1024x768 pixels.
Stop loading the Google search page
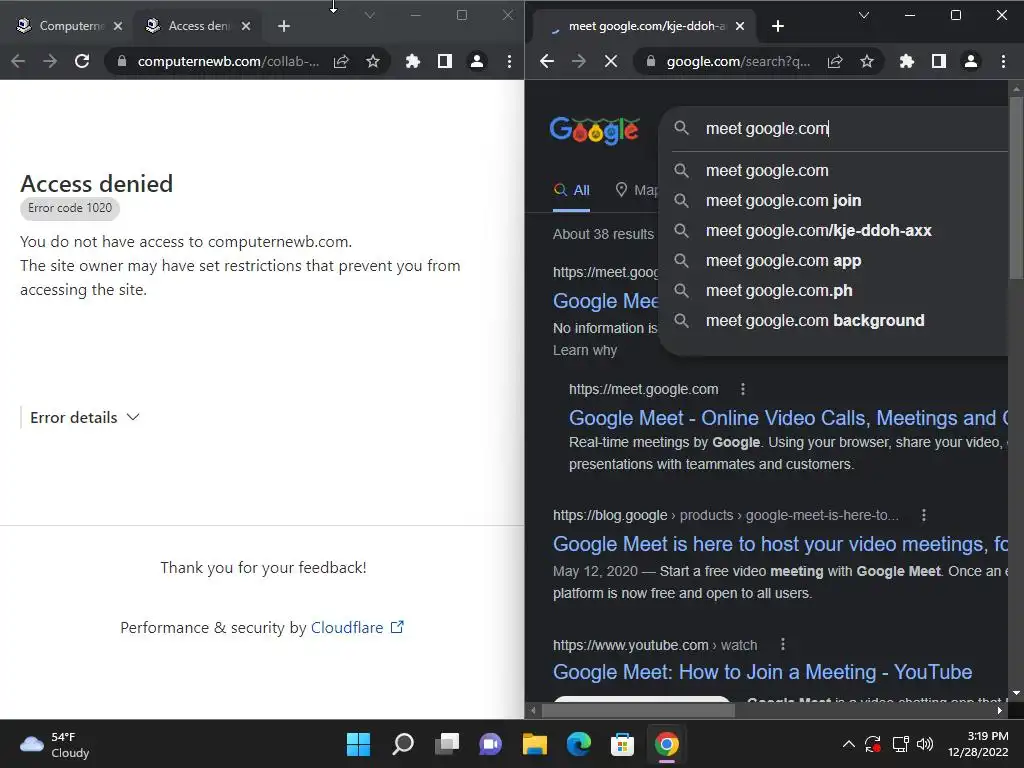point(611,61)
